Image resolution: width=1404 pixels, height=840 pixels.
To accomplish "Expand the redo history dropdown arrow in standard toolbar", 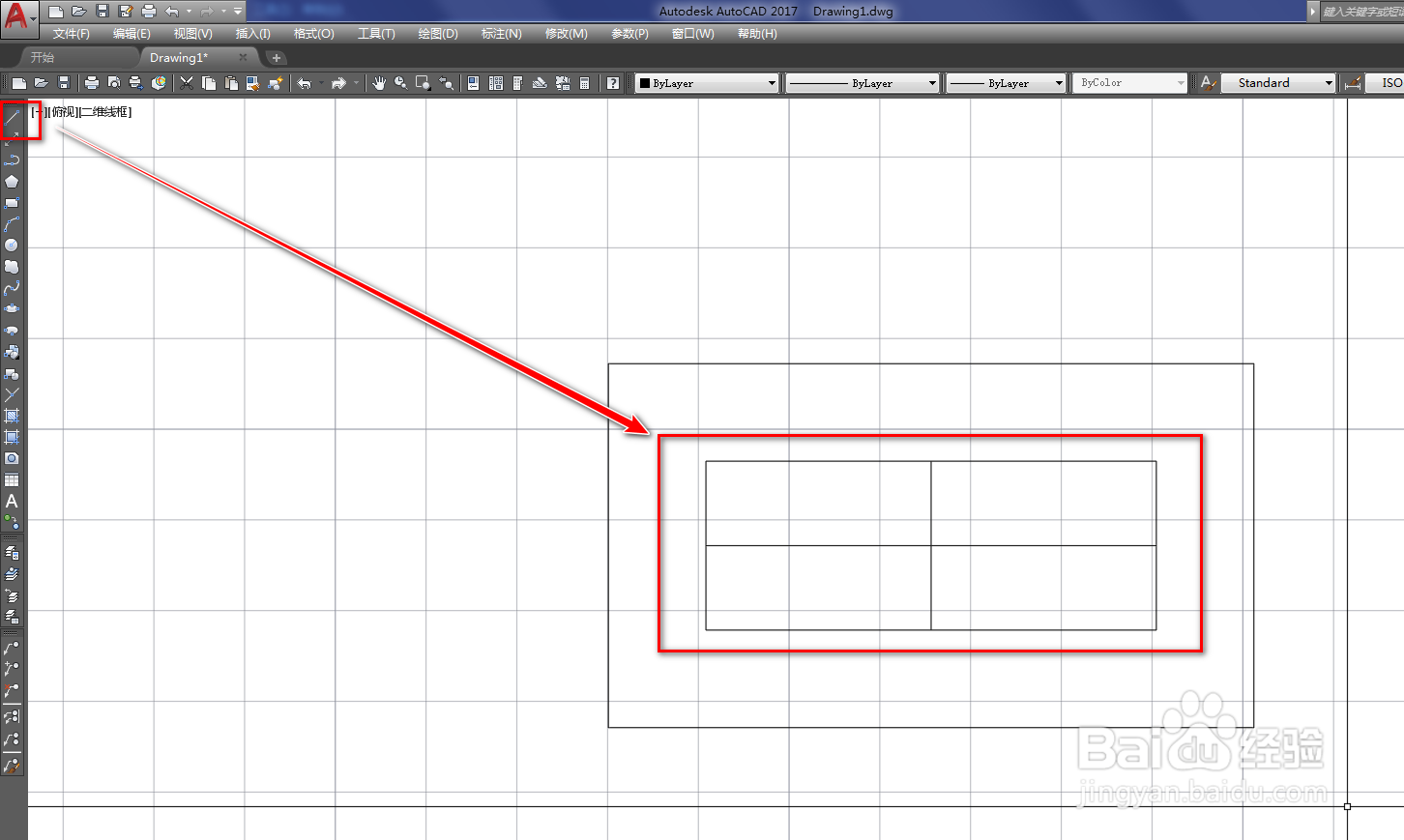I will pos(356,83).
